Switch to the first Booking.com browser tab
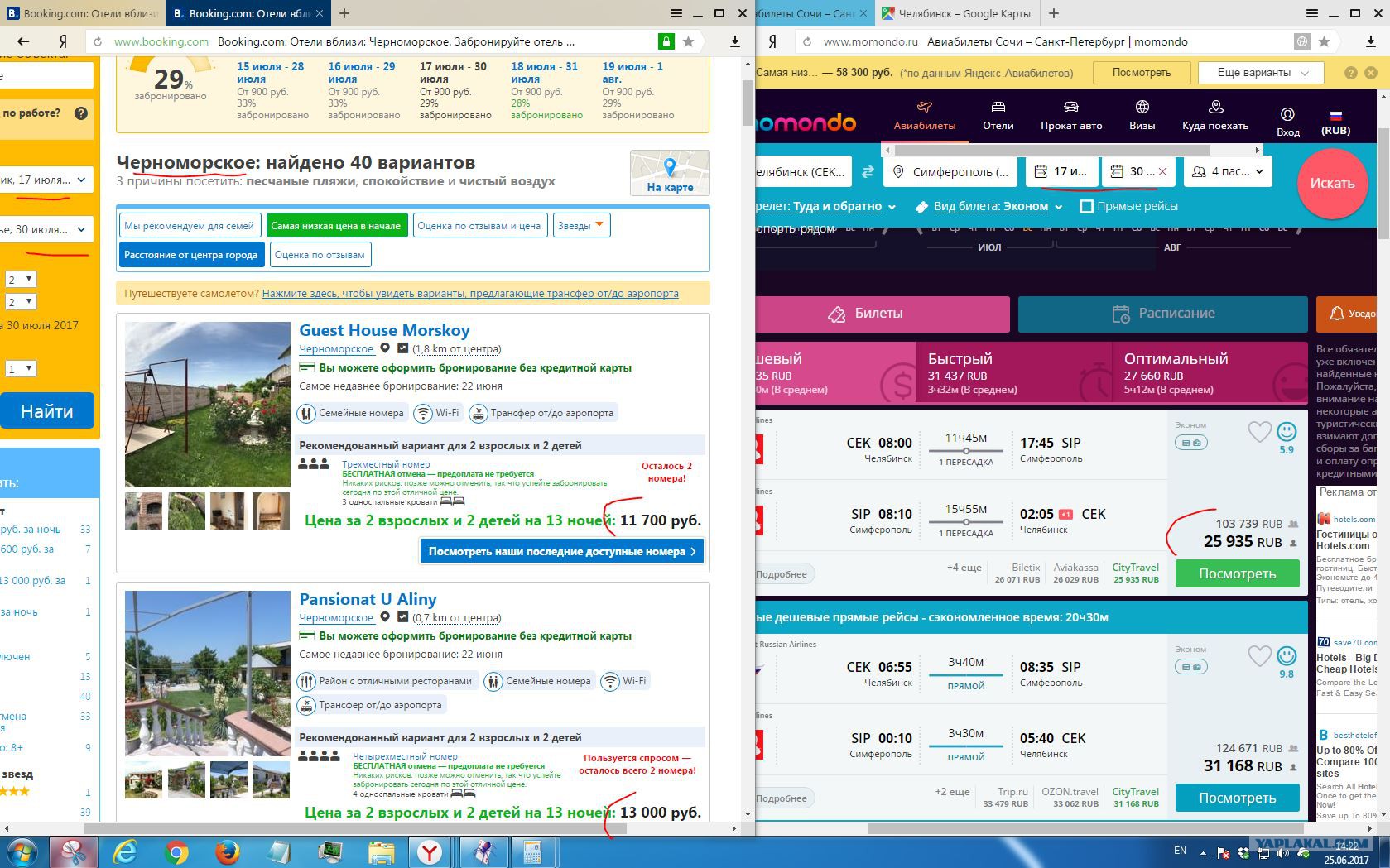Image resolution: width=1390 pixels, height=868 pixels. [83, 13]
